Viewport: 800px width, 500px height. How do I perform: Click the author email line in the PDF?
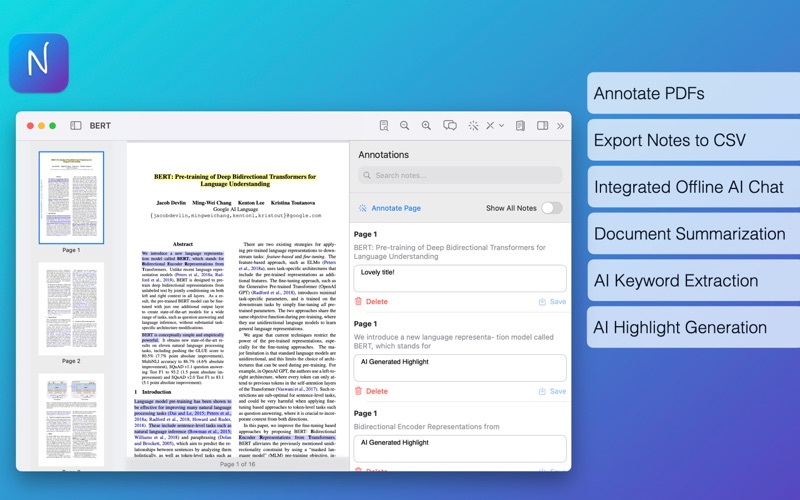point(236,216)
